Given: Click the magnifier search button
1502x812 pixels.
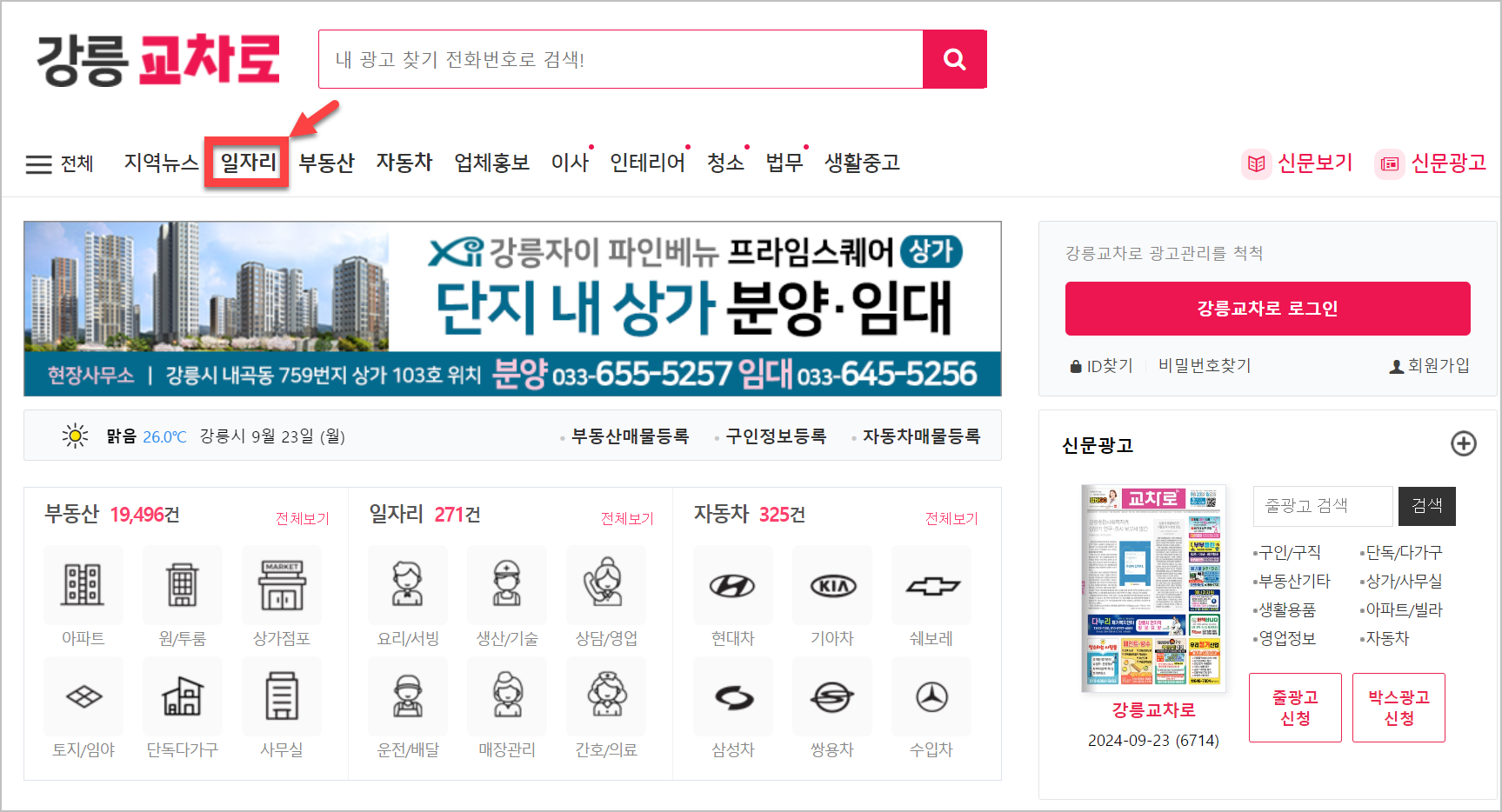Looking at the screenshot, I should click(x=954, y=59).
